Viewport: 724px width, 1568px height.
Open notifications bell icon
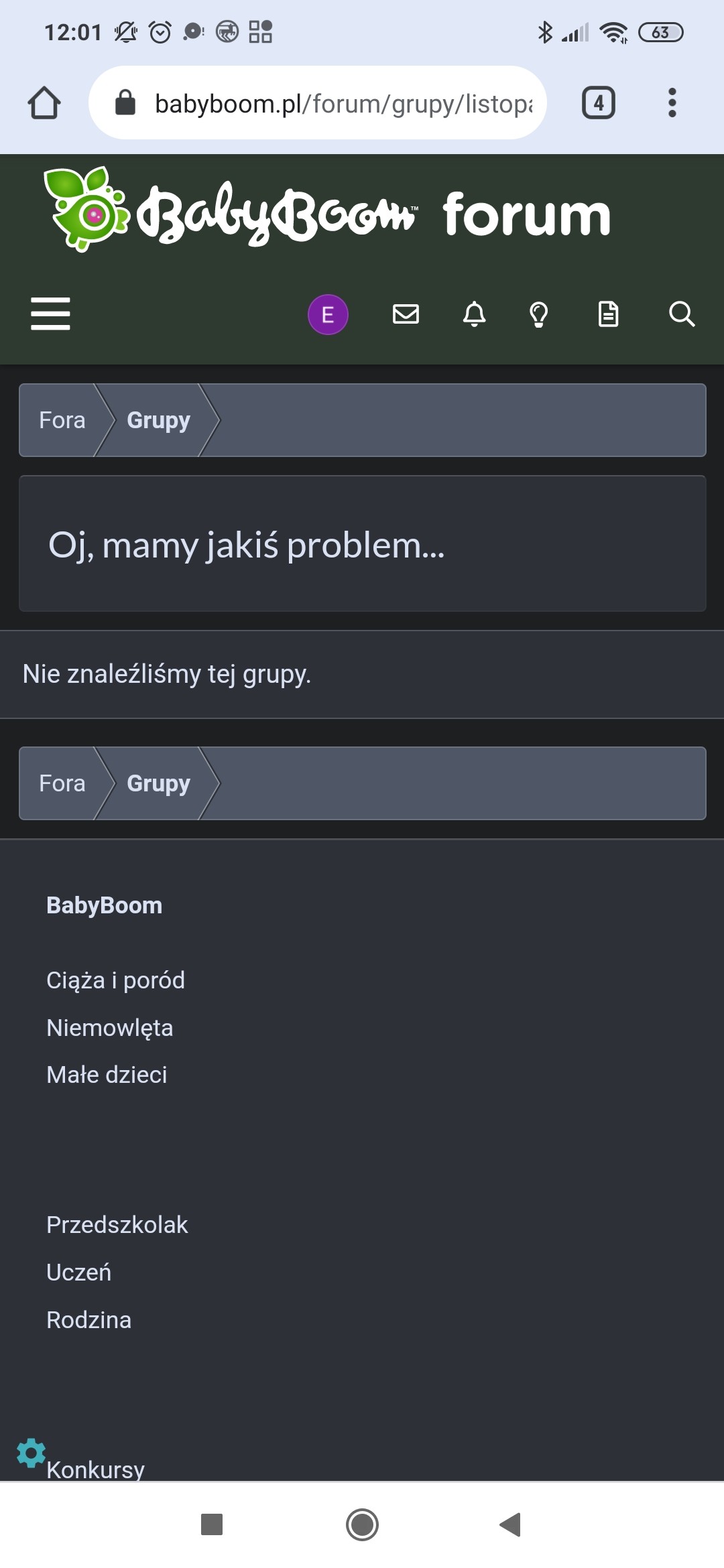(x=475, y=314)
